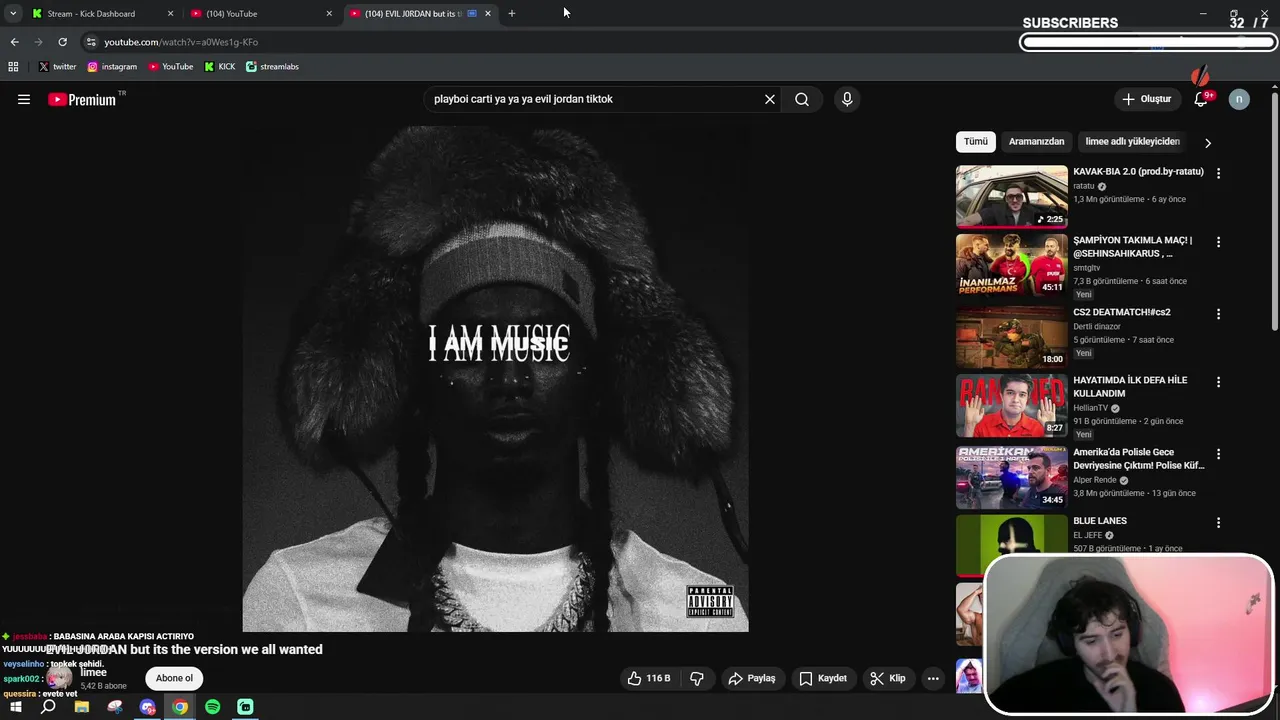This screenshot has height=720, width=1280.
Task: Open options for BLUE LANES video
Action: pos(1218,523)
